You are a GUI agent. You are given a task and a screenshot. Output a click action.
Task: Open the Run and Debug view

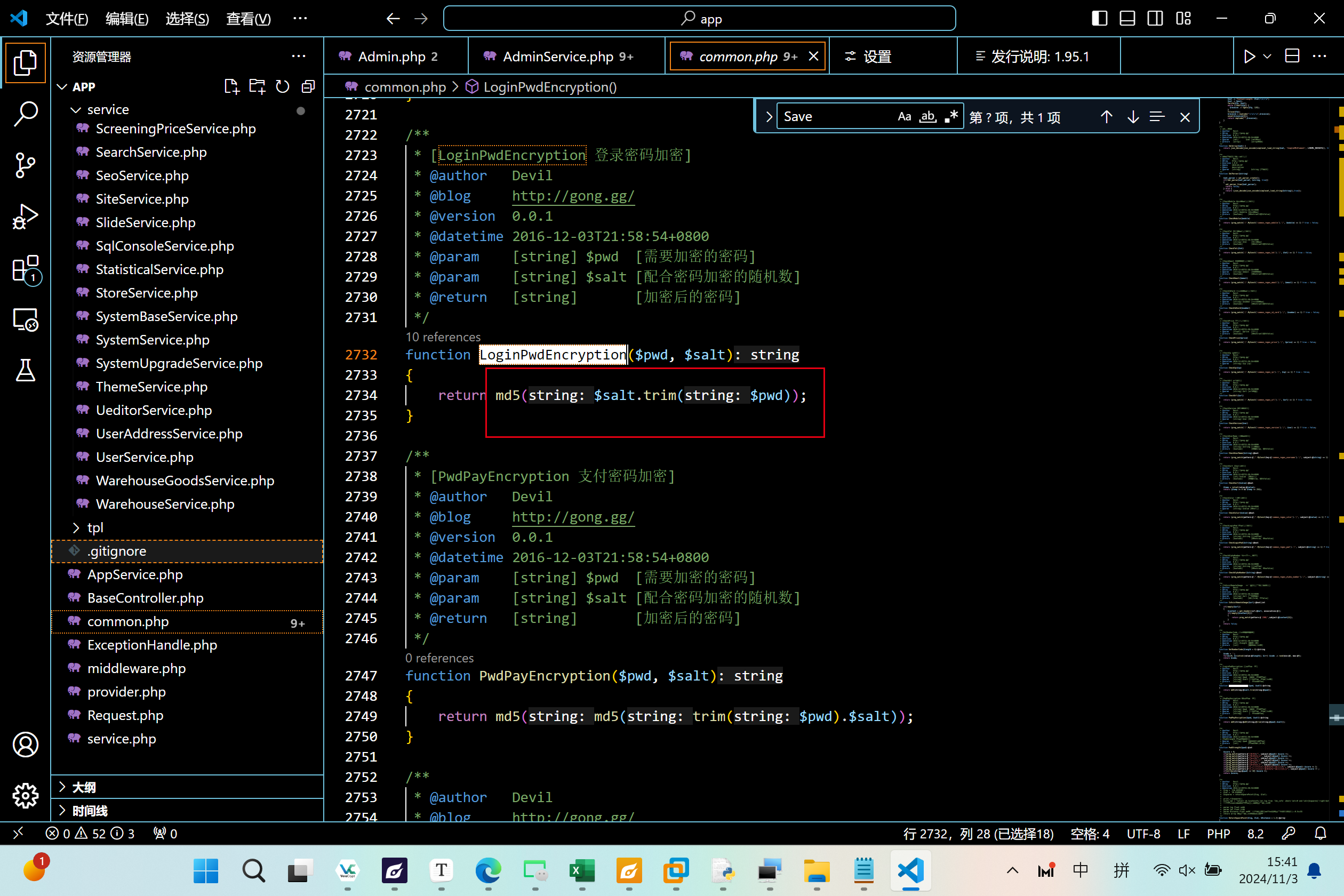point(25,217)
